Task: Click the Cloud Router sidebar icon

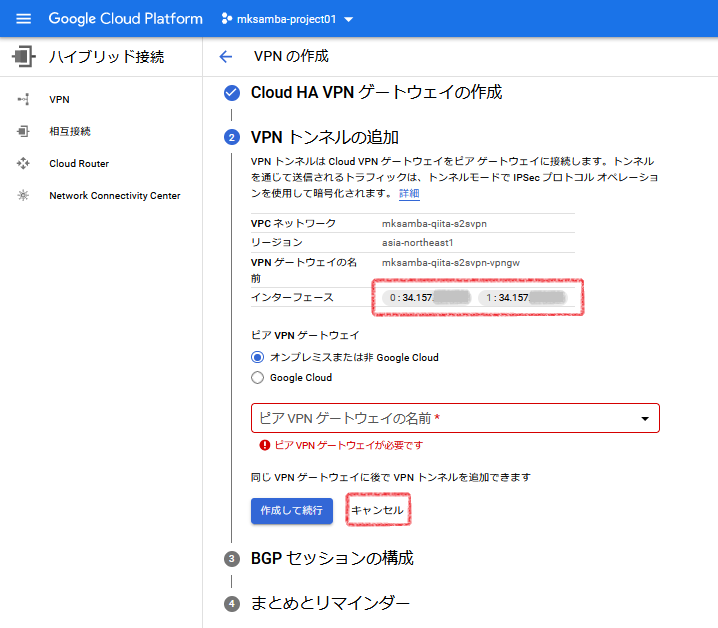Action: click(x=23, y=164)
